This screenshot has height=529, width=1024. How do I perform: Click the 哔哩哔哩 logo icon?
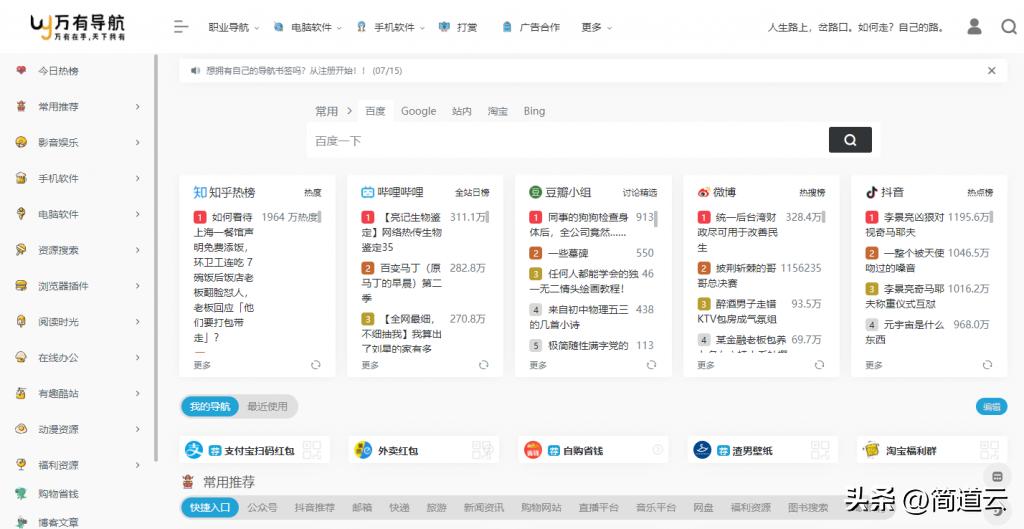pos(368,192)
